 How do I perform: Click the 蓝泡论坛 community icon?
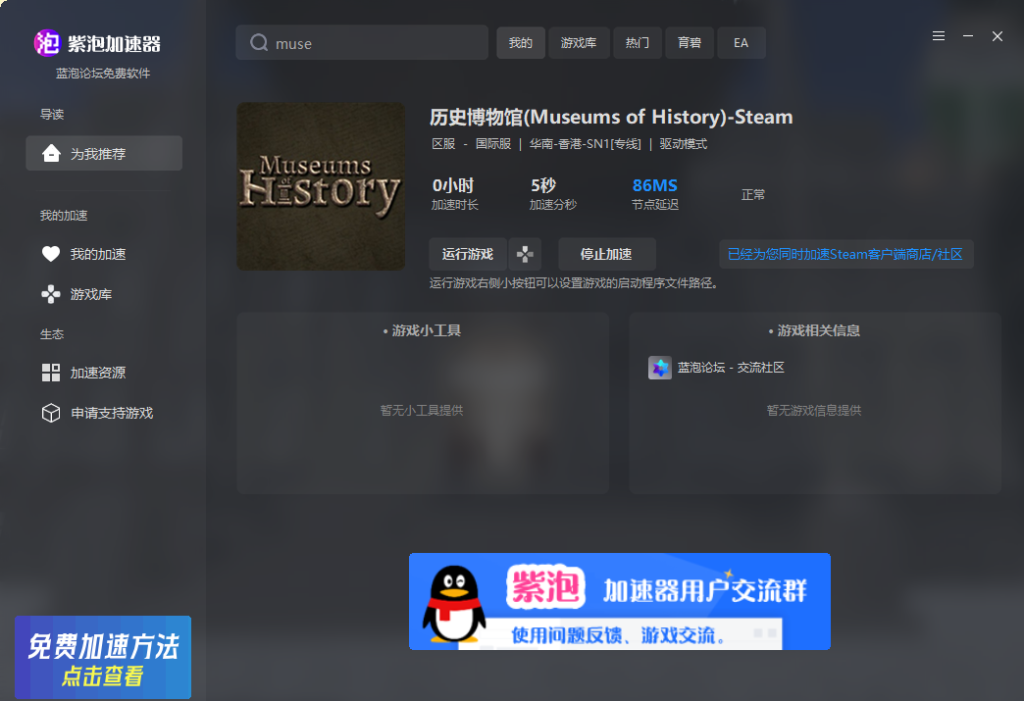[x=660, y=368]
